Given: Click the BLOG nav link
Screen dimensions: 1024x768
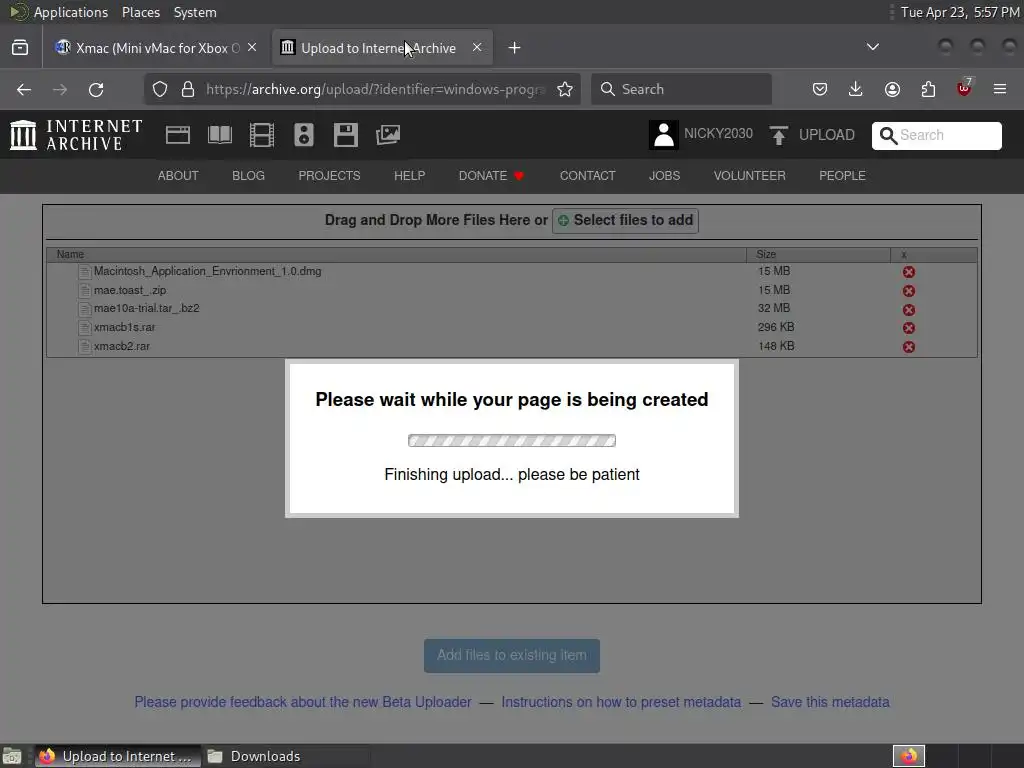Looking at the screenshot, I should [x=249, y=176].
